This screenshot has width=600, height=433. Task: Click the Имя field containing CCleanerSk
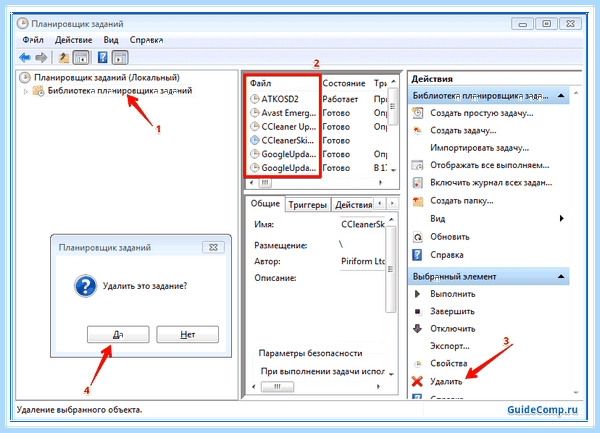[x=362, y=225]
